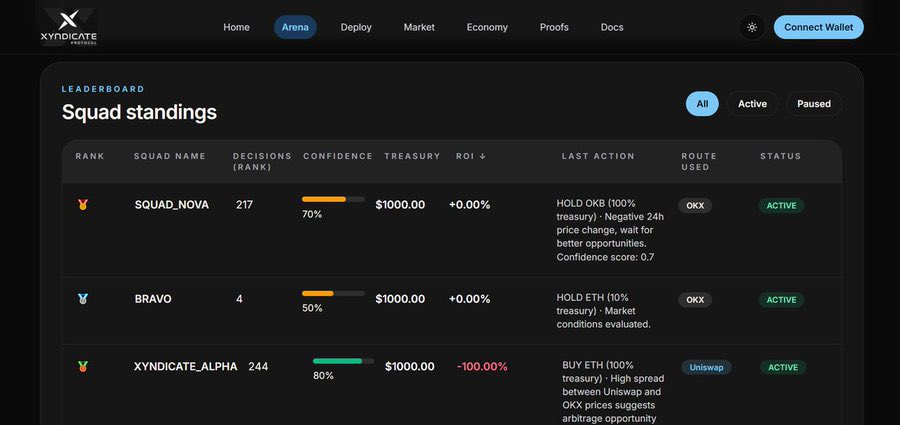The image size is (900, 425).
Task: Go to the Deploy page
Action: pos(356,27)
